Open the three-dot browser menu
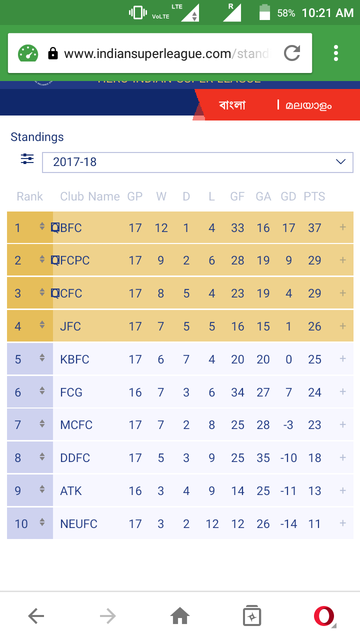This screenshot has height=640, width=360. click(336, 53)
